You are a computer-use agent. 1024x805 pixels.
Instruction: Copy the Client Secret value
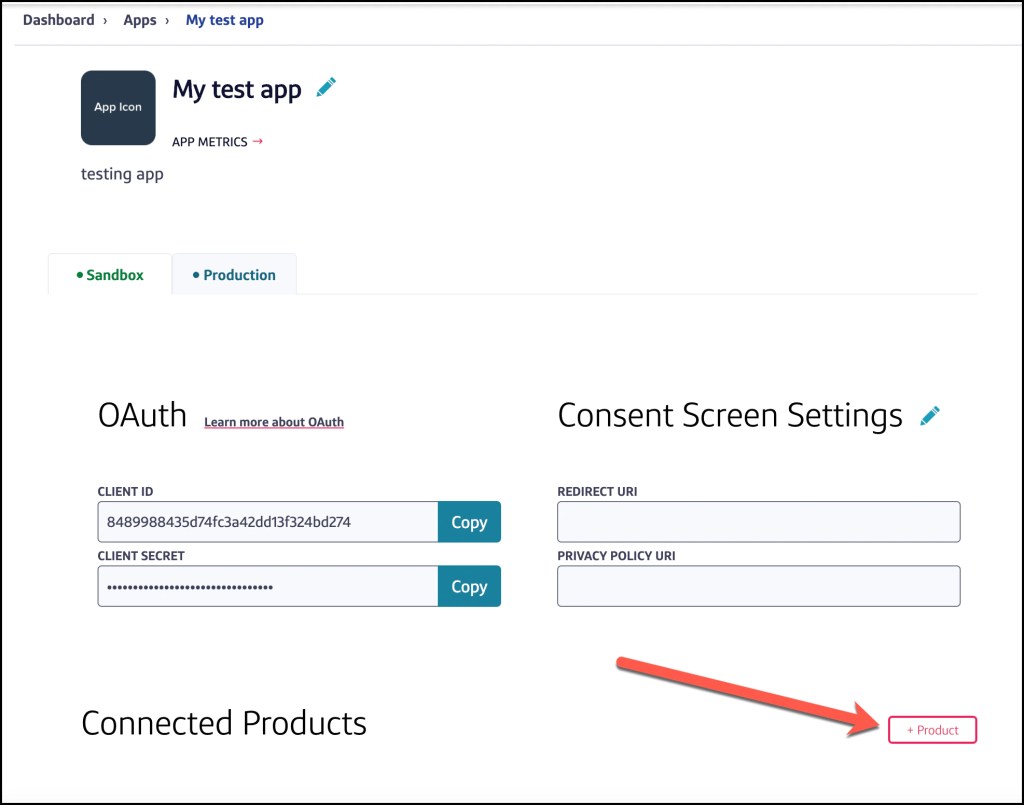click(468, 587)
